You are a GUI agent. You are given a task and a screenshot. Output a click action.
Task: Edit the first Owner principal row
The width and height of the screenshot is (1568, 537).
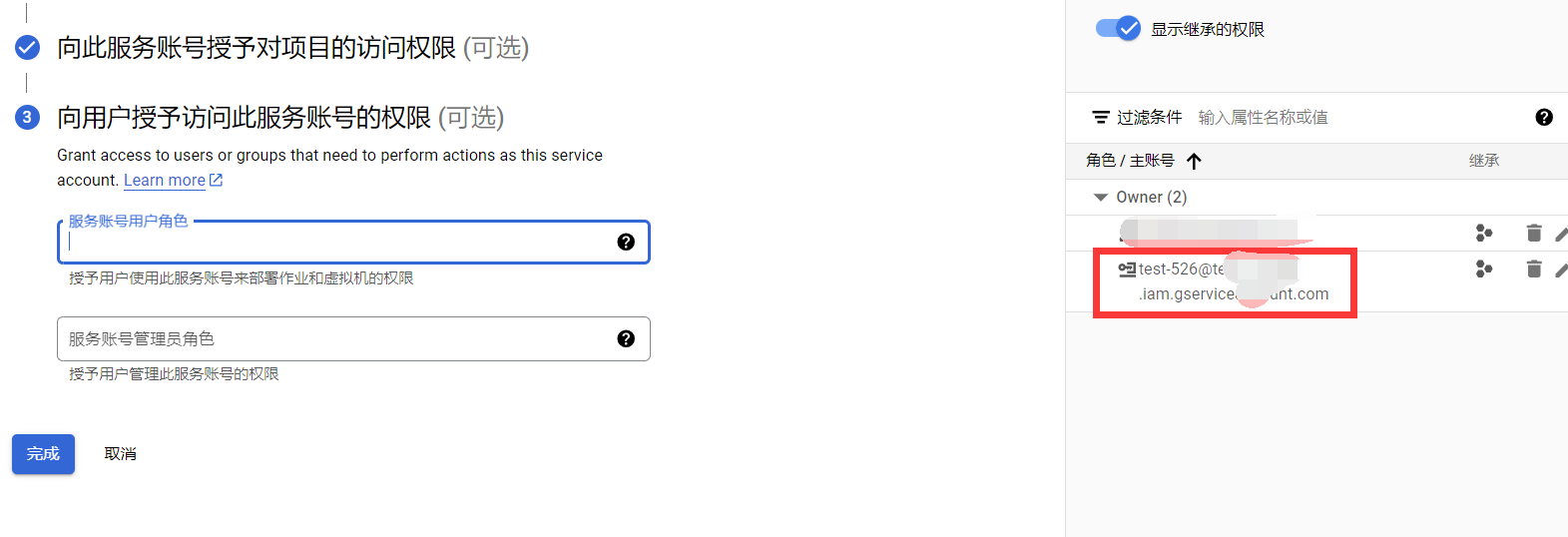[1562, 234]
